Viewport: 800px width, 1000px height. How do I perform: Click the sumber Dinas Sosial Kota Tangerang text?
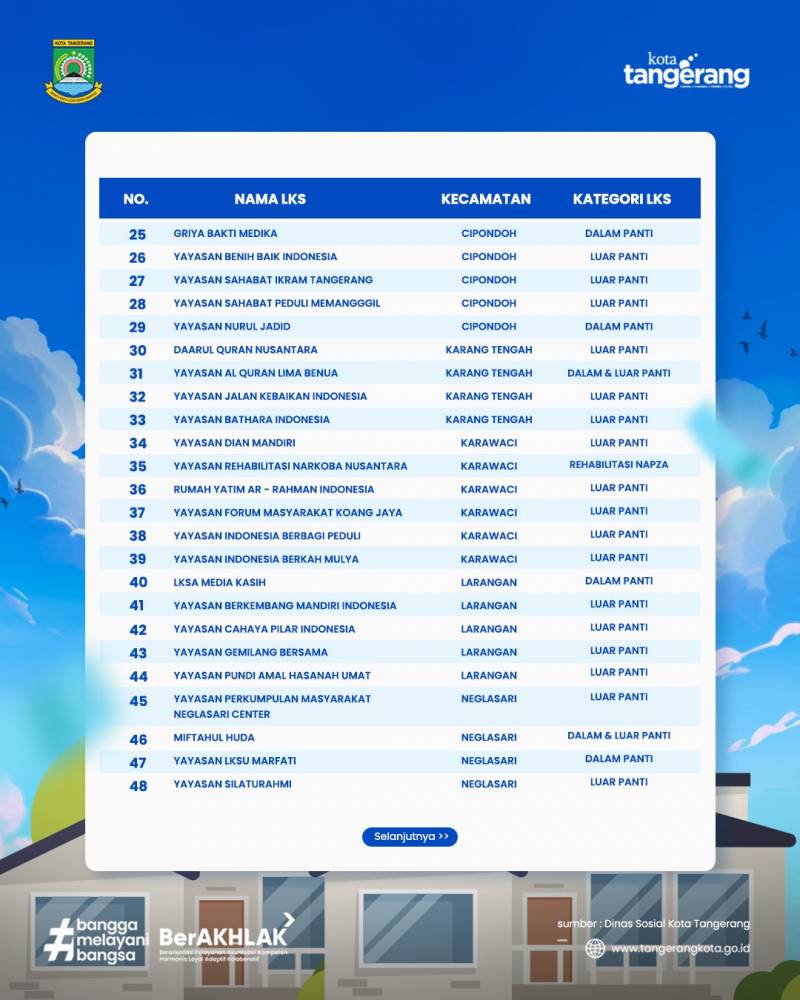click(x=653, y=923)
